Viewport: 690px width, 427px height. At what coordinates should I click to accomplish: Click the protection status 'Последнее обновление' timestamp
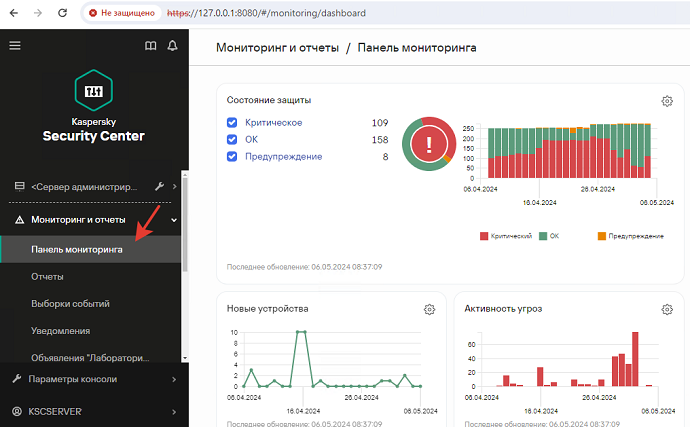pyautogui.click(x=304, y=267)
